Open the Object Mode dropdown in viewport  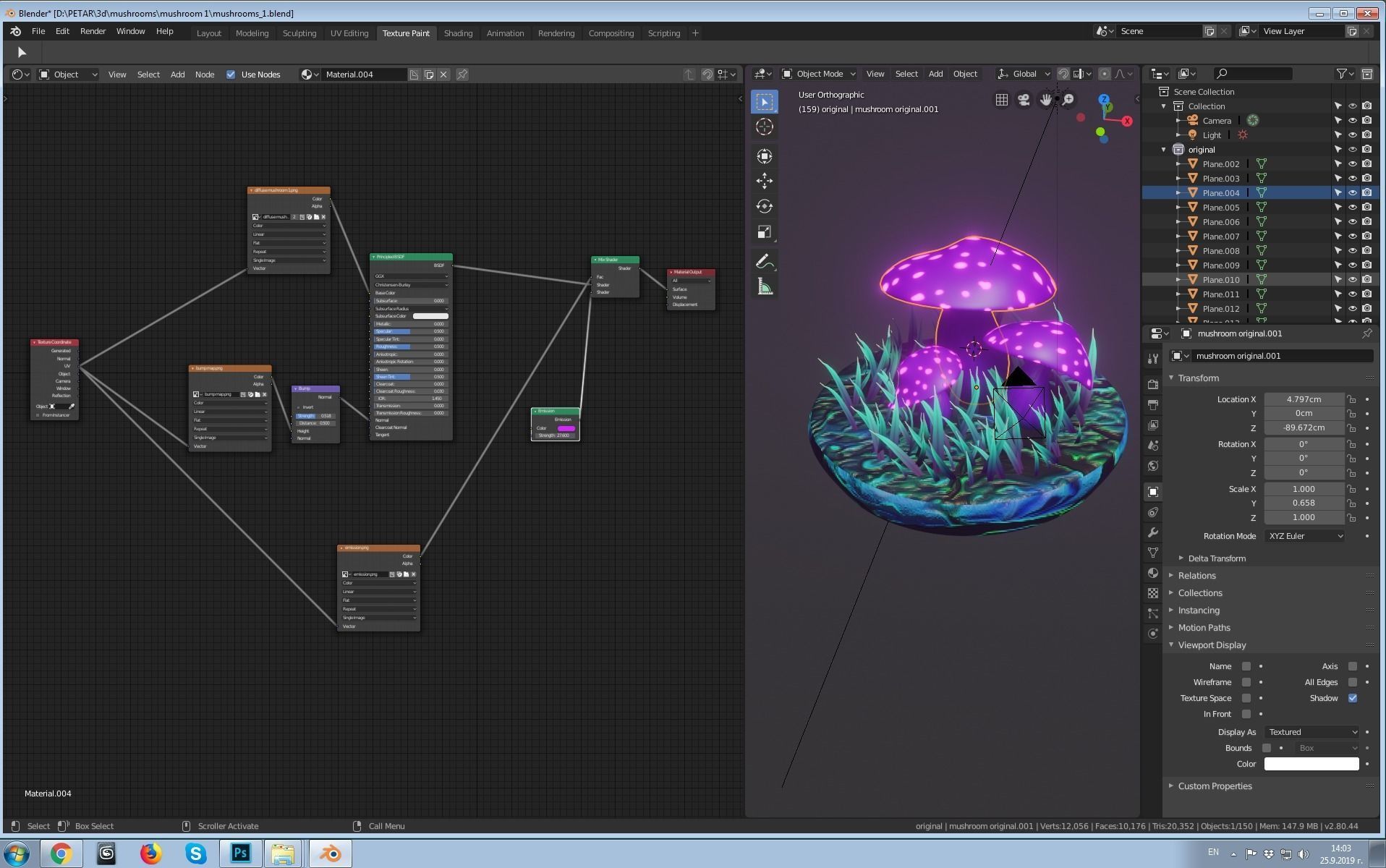pyautogui.click(x=819, y=74)
